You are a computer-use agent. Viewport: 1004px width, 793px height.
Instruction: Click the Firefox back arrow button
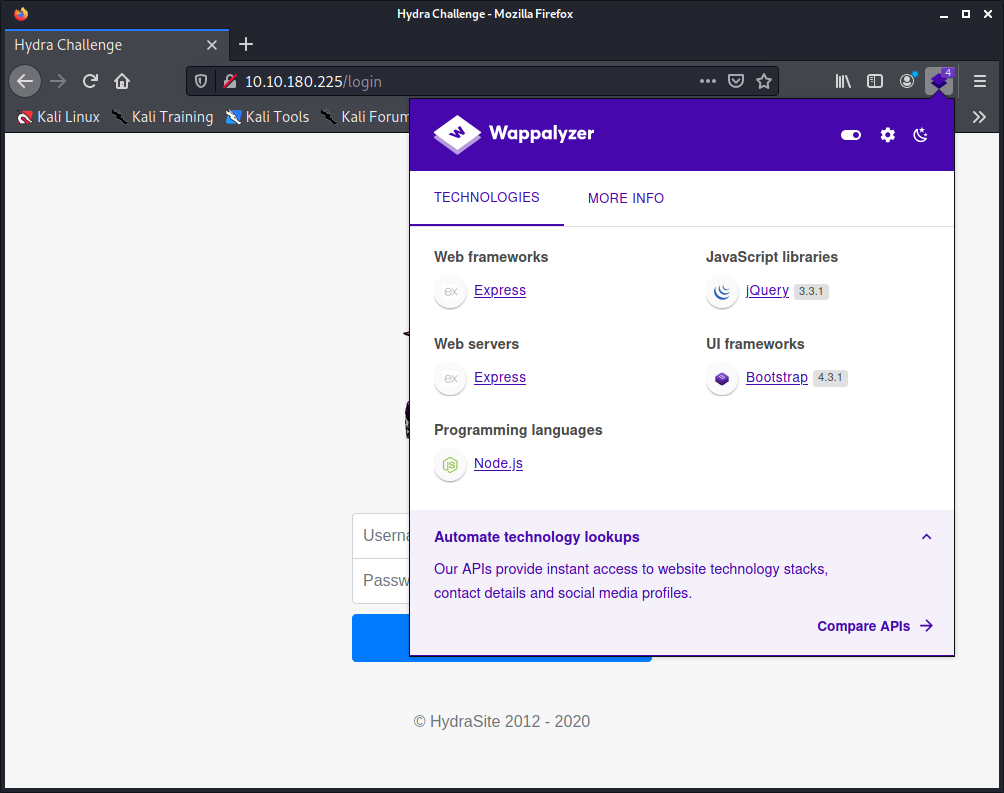tap(25, 81)
